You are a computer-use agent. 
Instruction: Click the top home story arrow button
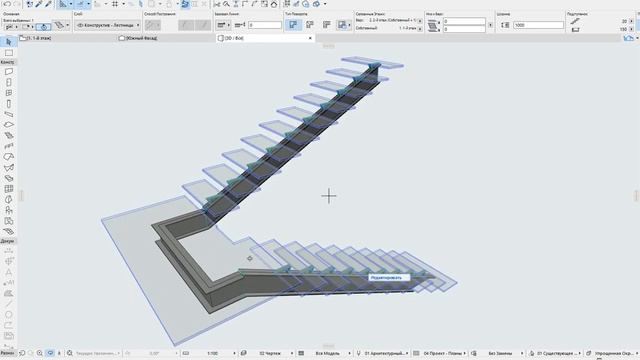click(420, 21)
